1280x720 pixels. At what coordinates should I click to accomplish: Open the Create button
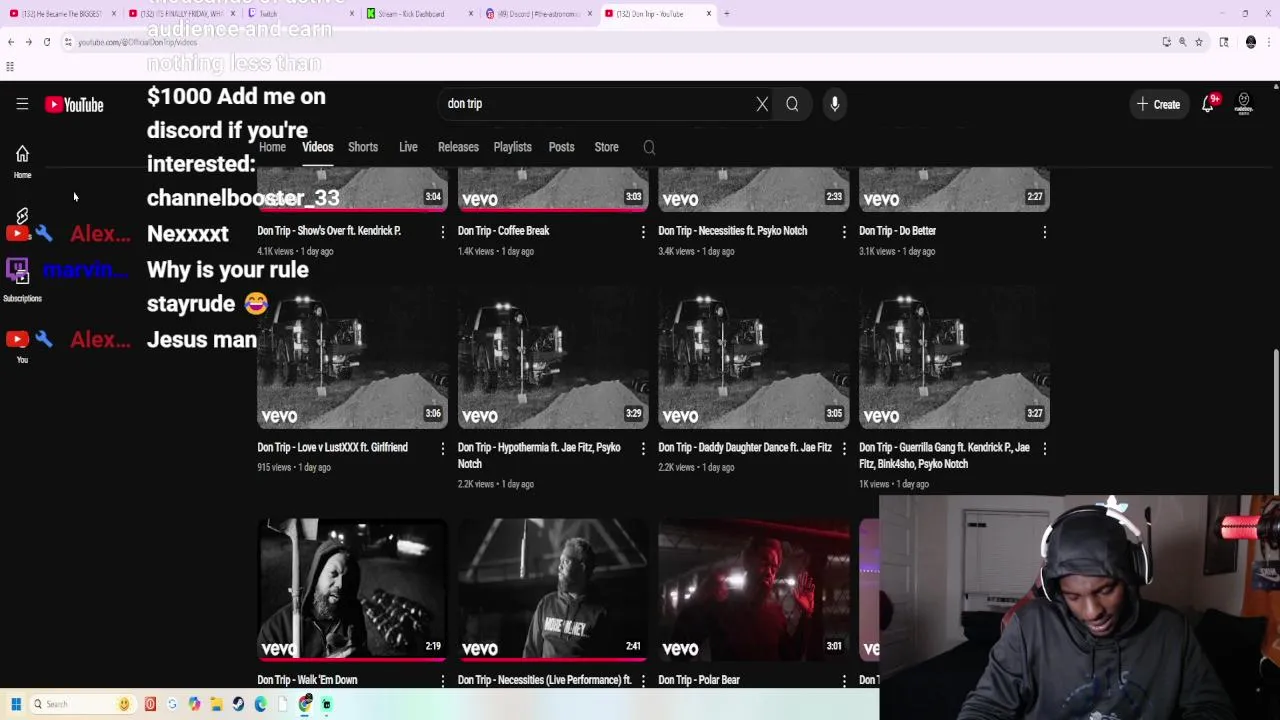click(1158, 104)
